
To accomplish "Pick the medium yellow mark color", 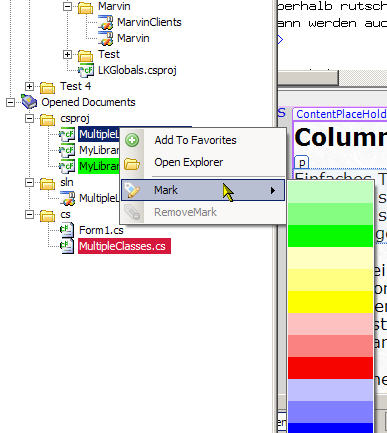I will (330, 280).
